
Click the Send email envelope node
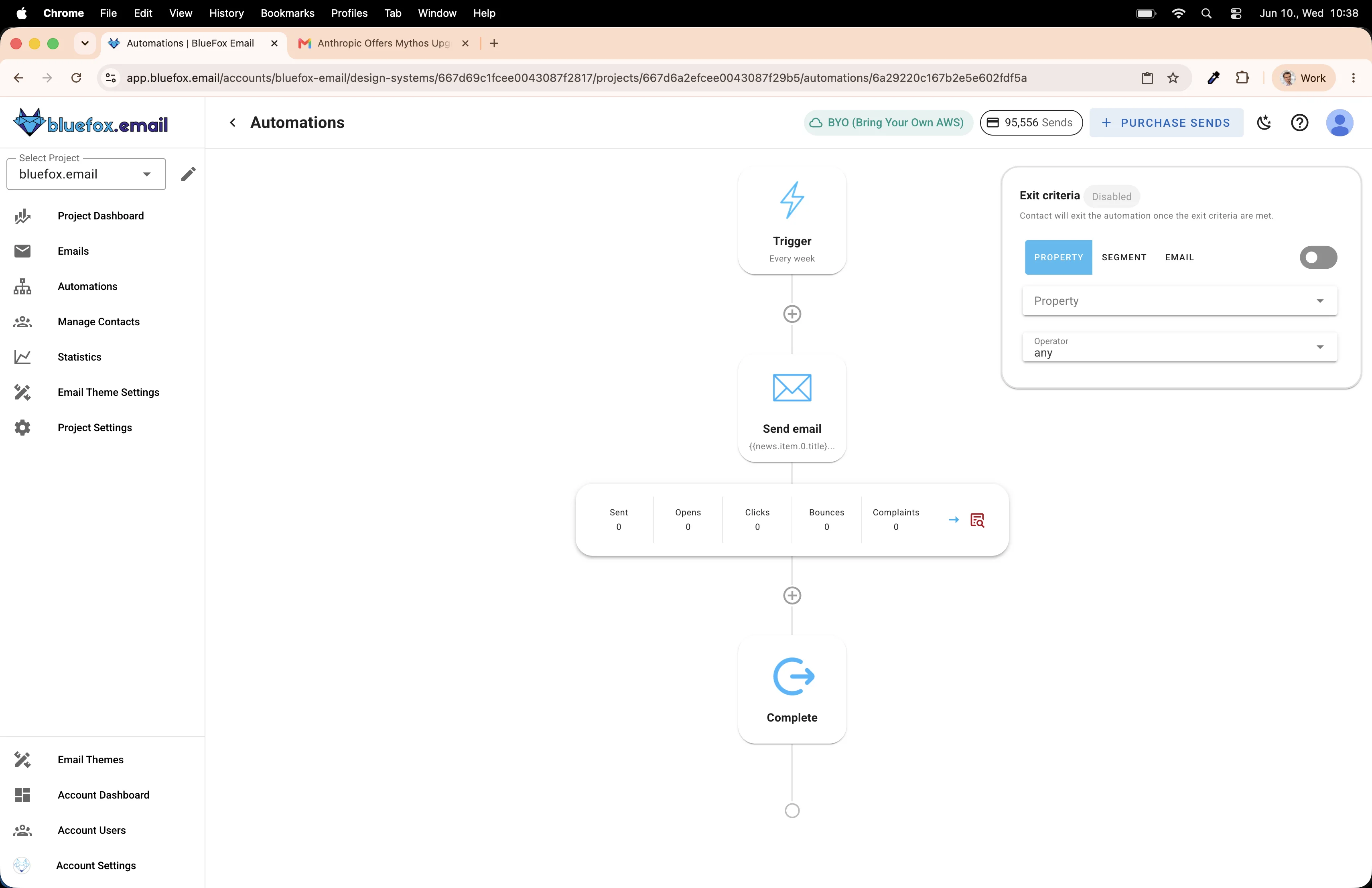[x=792, y=409]
